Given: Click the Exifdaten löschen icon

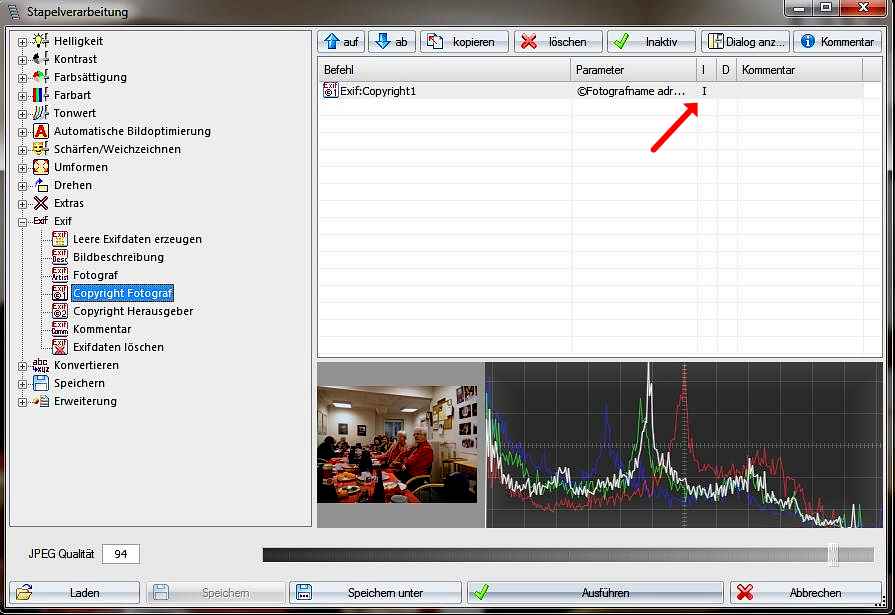Looking at the screenshot, I should coord(60,347).
